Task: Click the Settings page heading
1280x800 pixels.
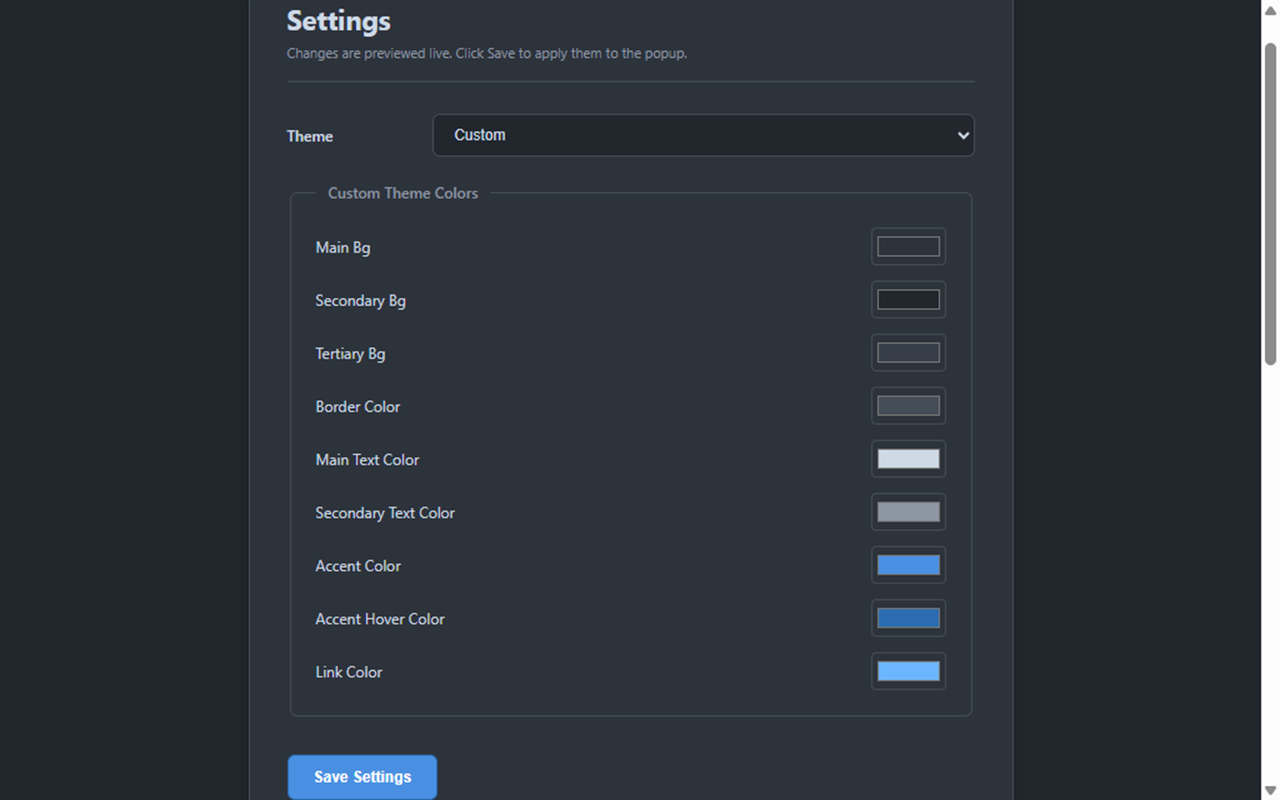Action: click(338, 20)
